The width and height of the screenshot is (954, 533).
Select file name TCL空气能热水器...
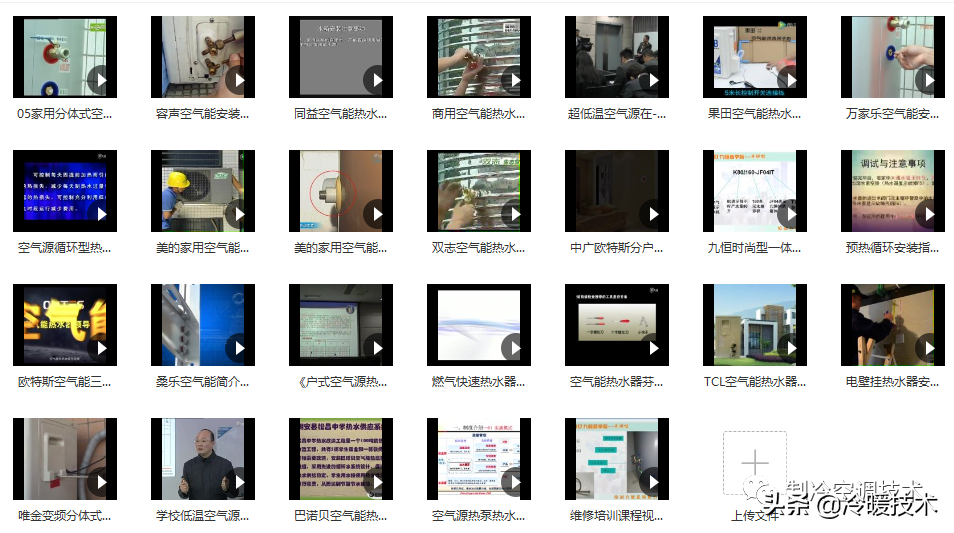pyautogui.click(x=755, y=381)
